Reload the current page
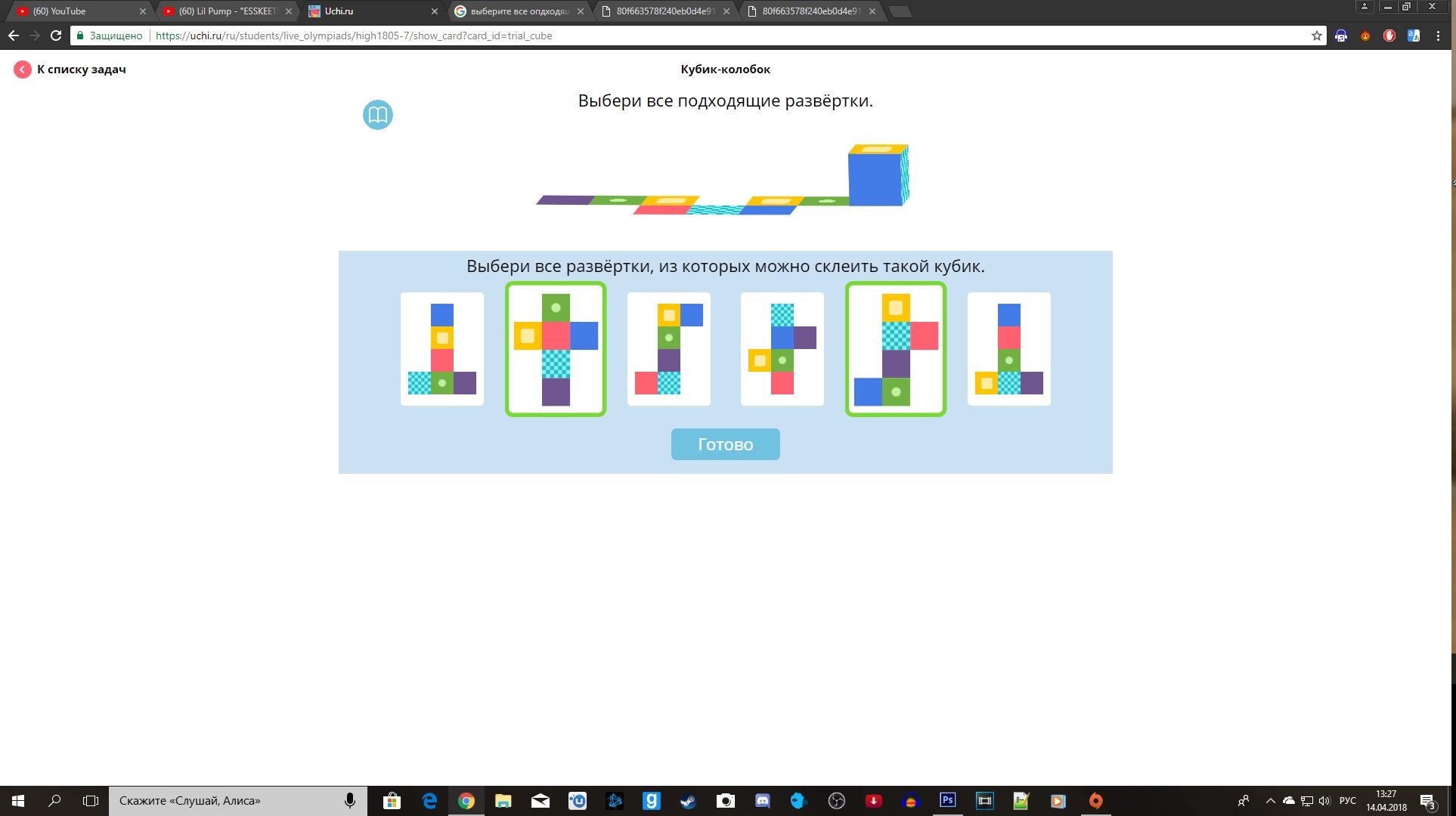The width and height of the screenshot is (1456, 816). (x=56, y=36)
